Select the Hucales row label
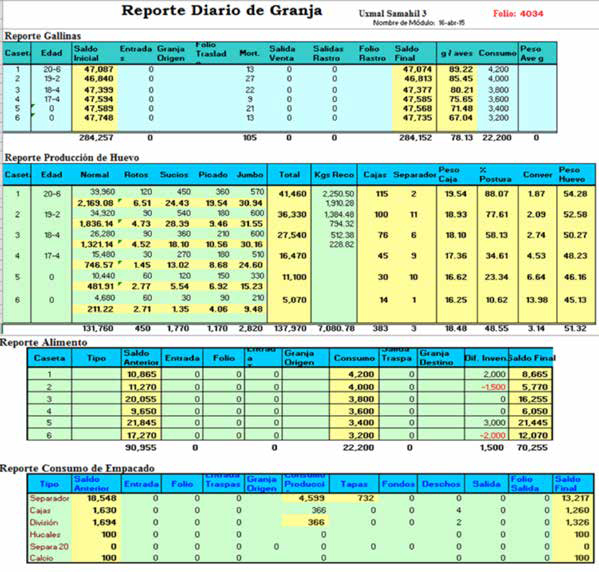This screenshot has width=600, height=572. point(45,535)
